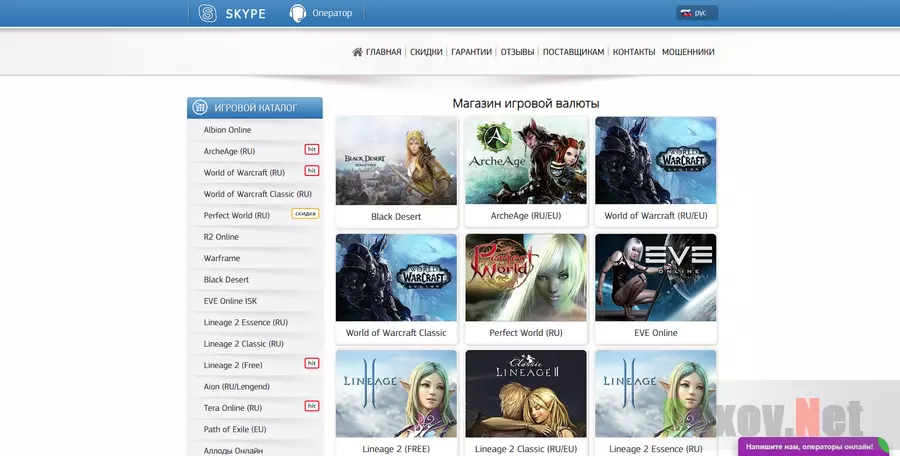Open the ПОСТАВЩИКАМ menu item
Viewport: 900px width, 456px height.
573,52
